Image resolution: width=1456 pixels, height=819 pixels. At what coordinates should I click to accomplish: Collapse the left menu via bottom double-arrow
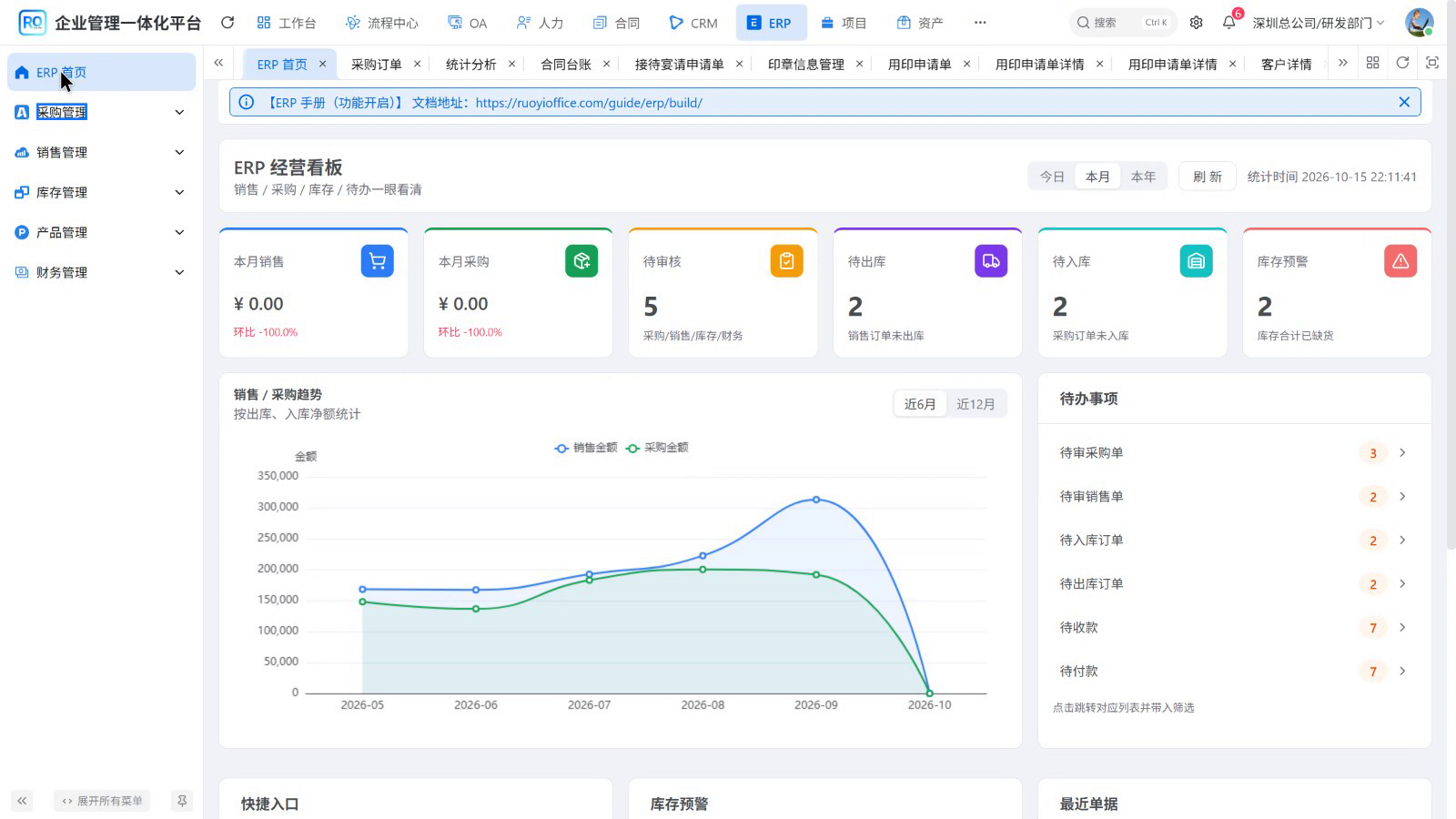click(22, 801)
